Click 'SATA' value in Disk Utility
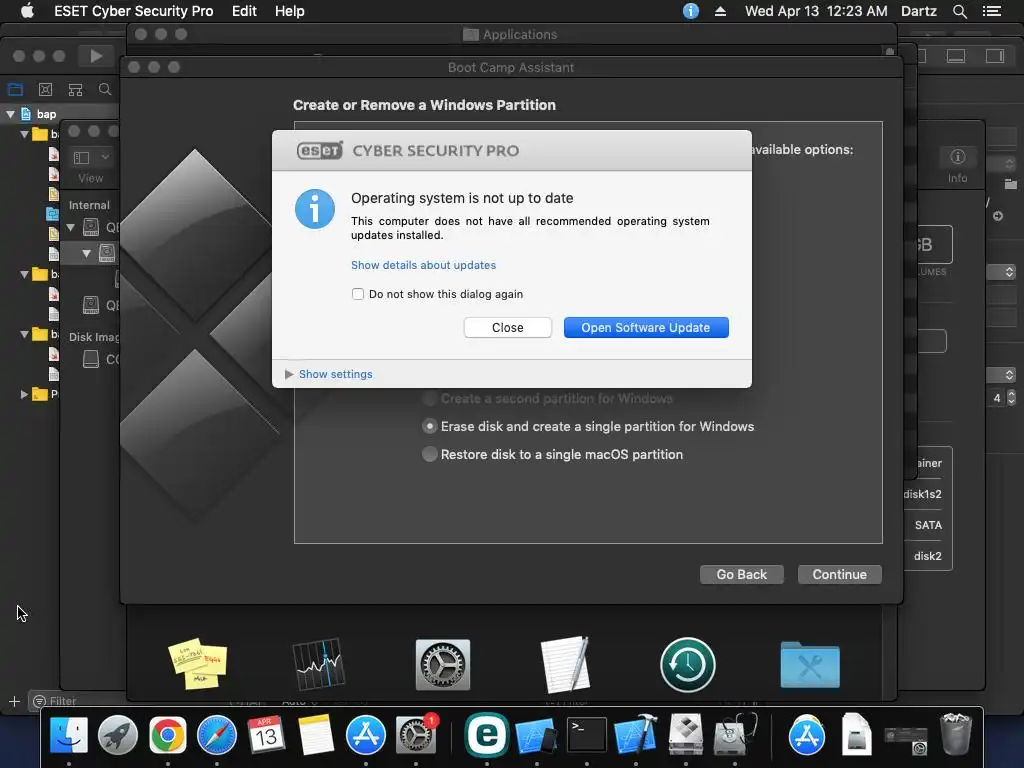1024x768 pixels. (x=928, y=525)
